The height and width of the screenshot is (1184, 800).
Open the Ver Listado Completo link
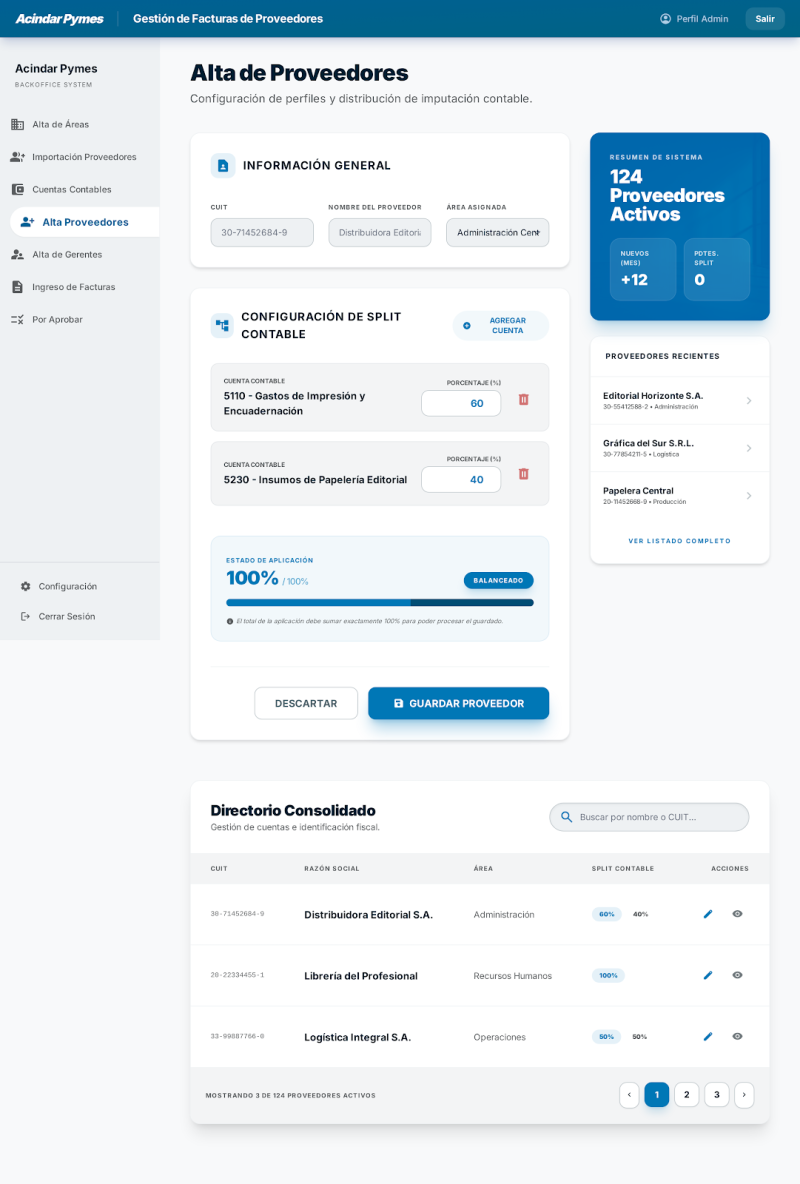[x=679, y=541]
